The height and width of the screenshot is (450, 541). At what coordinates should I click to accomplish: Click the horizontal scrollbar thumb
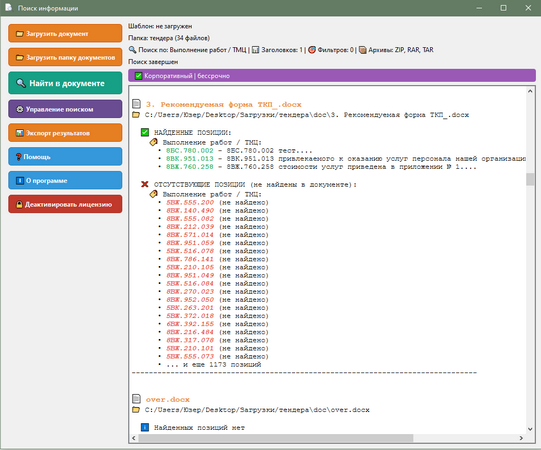click(276, 438)
